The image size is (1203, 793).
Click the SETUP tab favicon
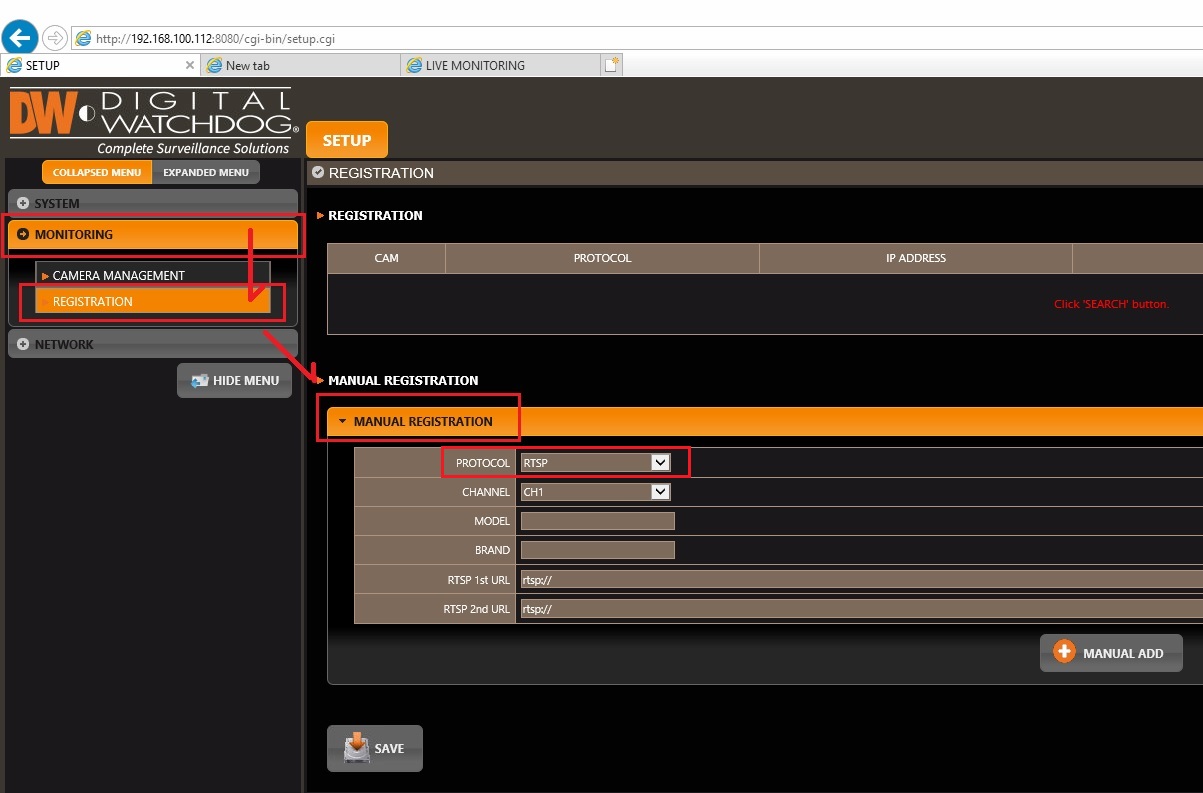[16, 64]
